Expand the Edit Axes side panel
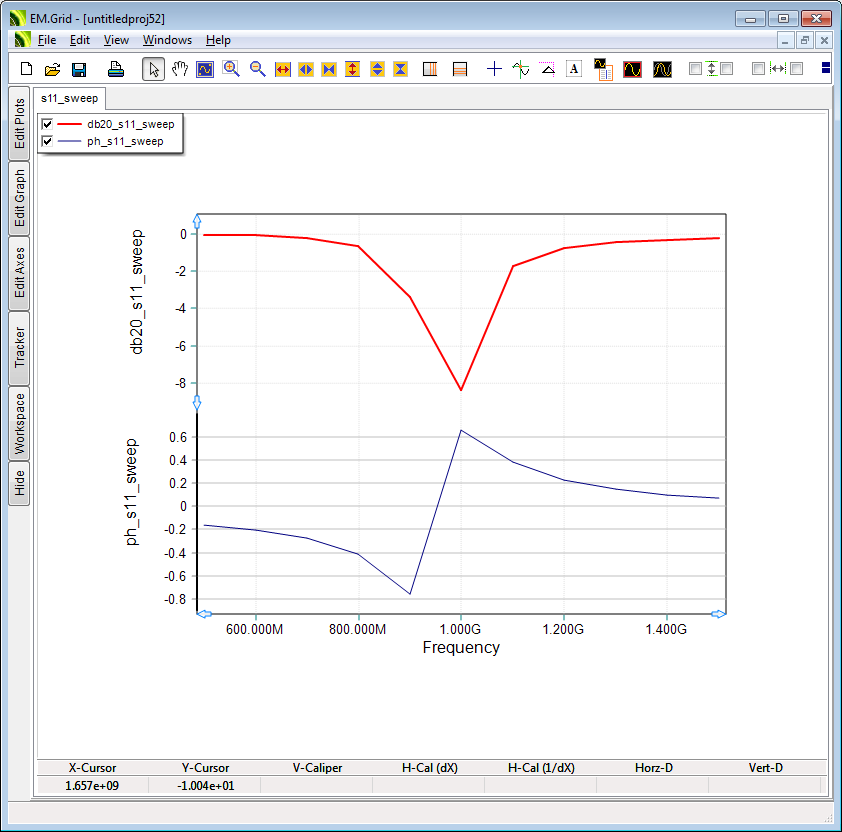 [x=20, y=273]
